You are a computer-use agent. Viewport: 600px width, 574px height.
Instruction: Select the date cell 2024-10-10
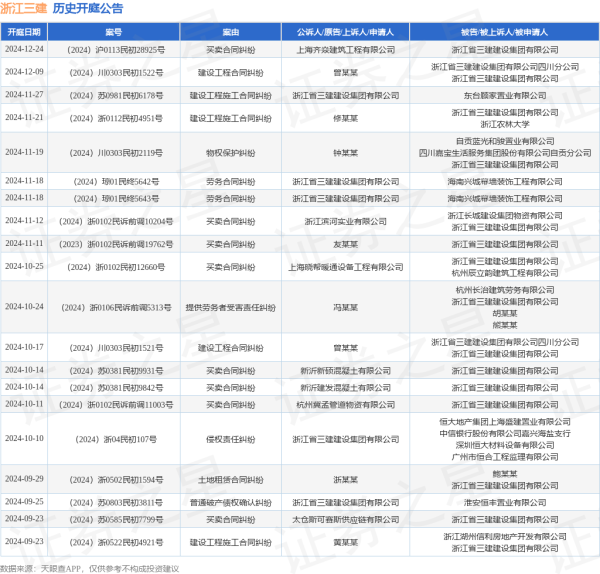24,439
